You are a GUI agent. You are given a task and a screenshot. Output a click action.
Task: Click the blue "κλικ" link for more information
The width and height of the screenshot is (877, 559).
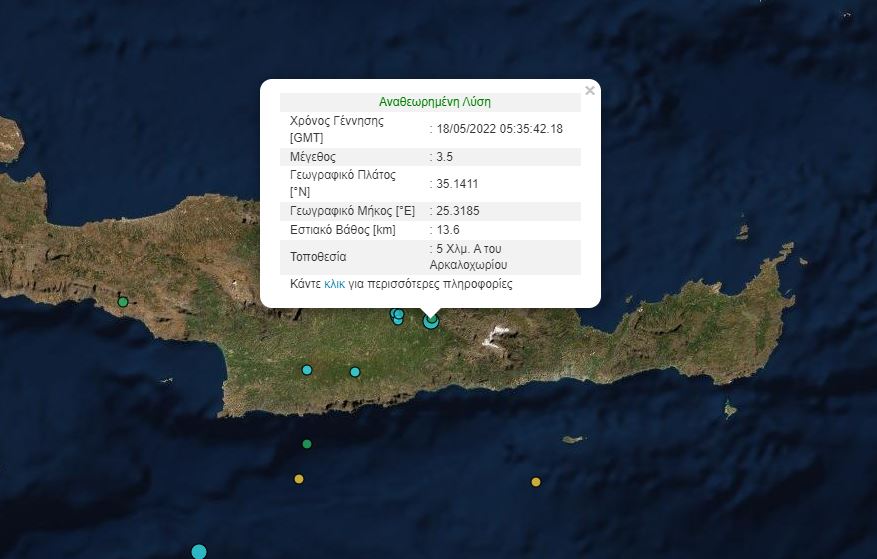click(334, 284)
